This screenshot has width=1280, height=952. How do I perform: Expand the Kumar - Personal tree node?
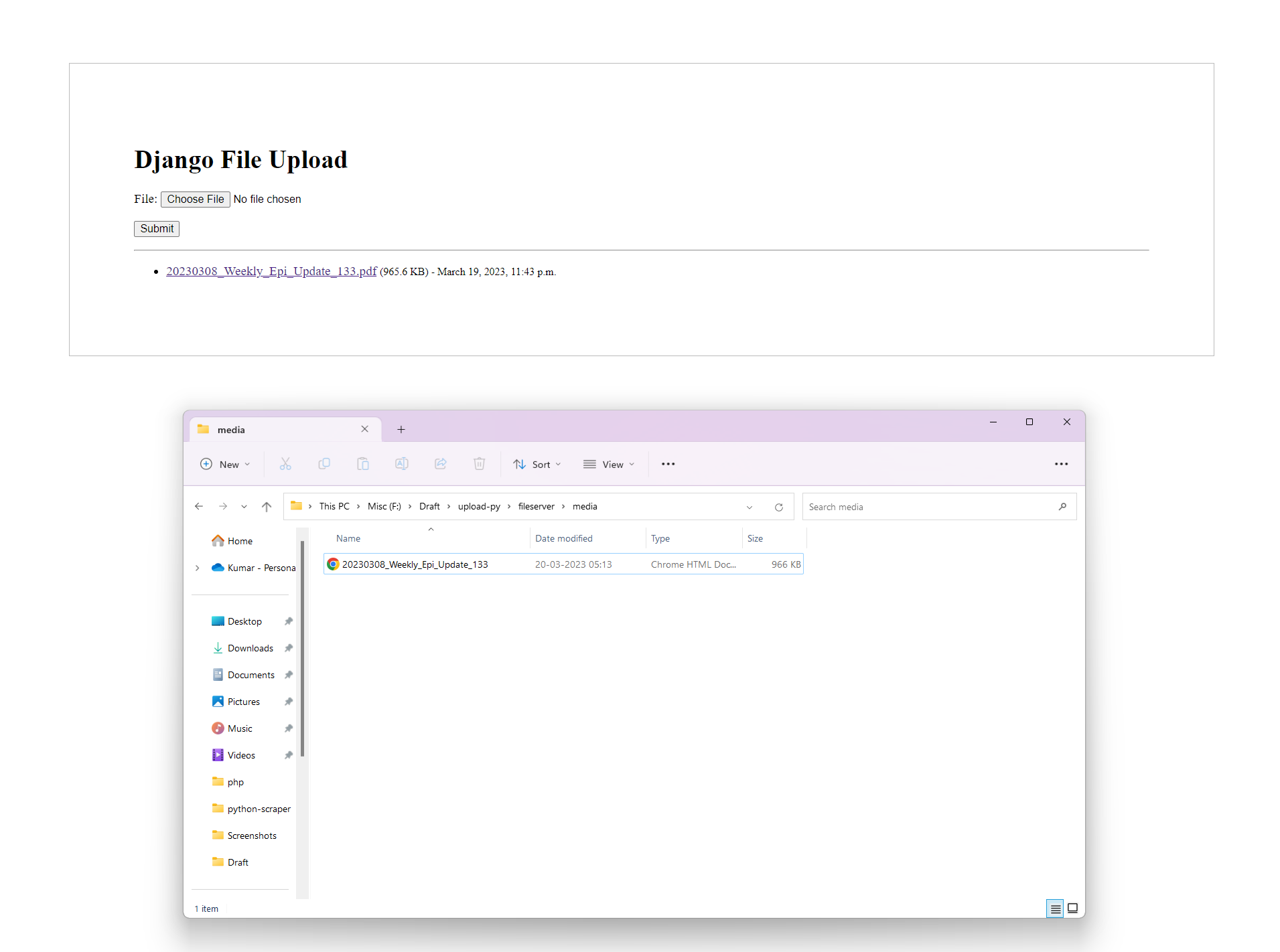[197, 568]
